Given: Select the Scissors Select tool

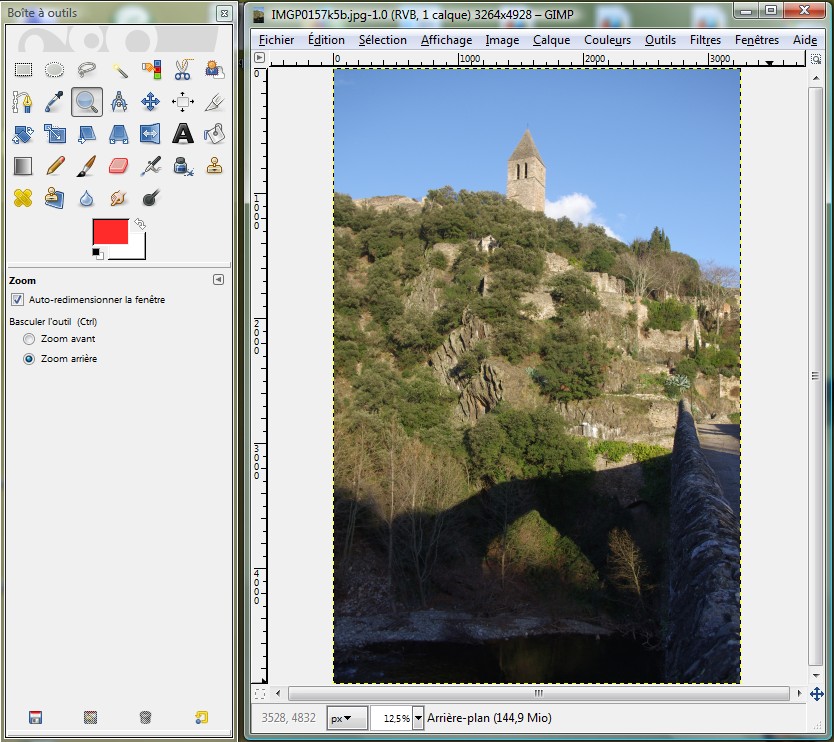Looking at the screenshot, I should tap(182, 70).
